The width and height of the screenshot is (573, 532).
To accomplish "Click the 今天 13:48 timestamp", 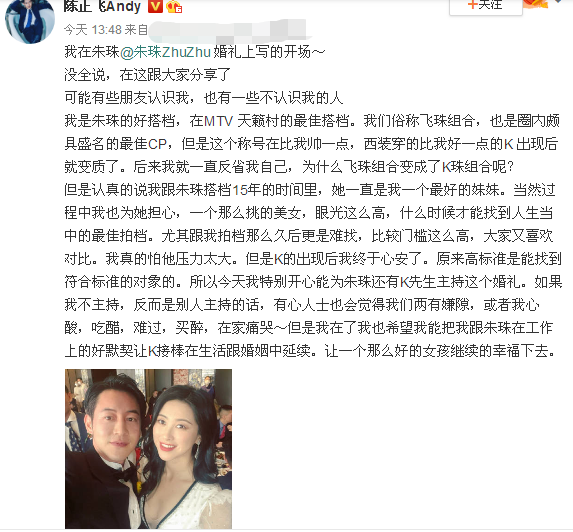I will tap(92, 30).
